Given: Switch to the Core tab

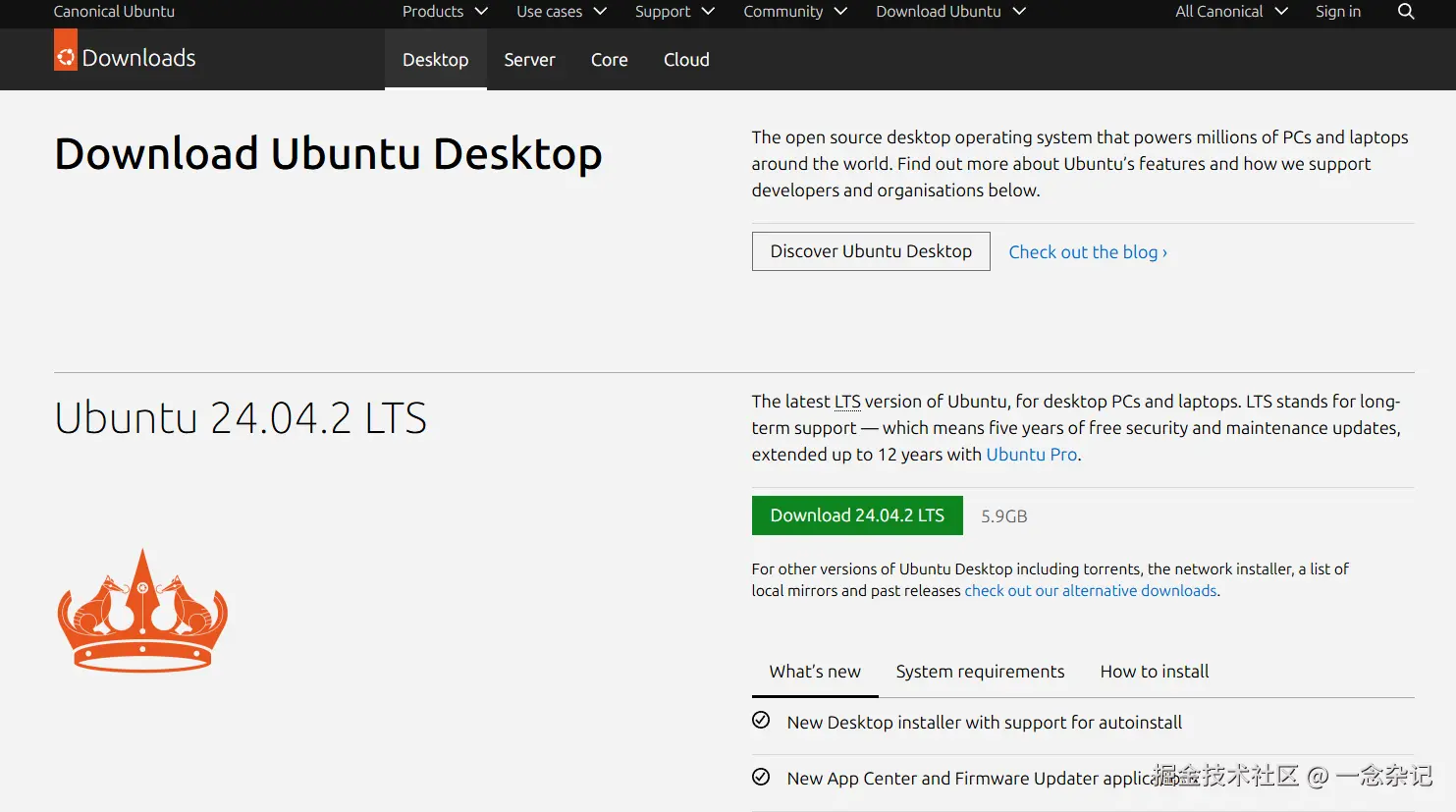Looking at the screenshot, I should coord(609,59).
